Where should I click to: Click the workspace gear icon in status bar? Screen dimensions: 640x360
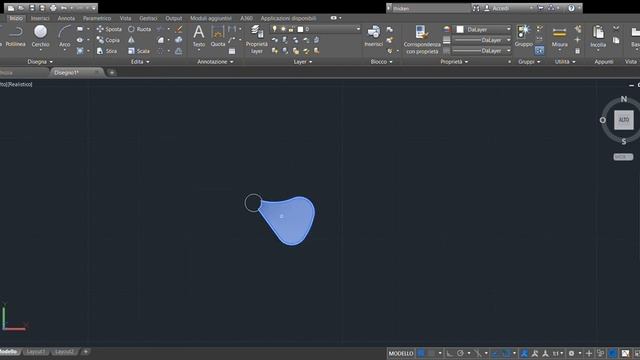(571, 353)
